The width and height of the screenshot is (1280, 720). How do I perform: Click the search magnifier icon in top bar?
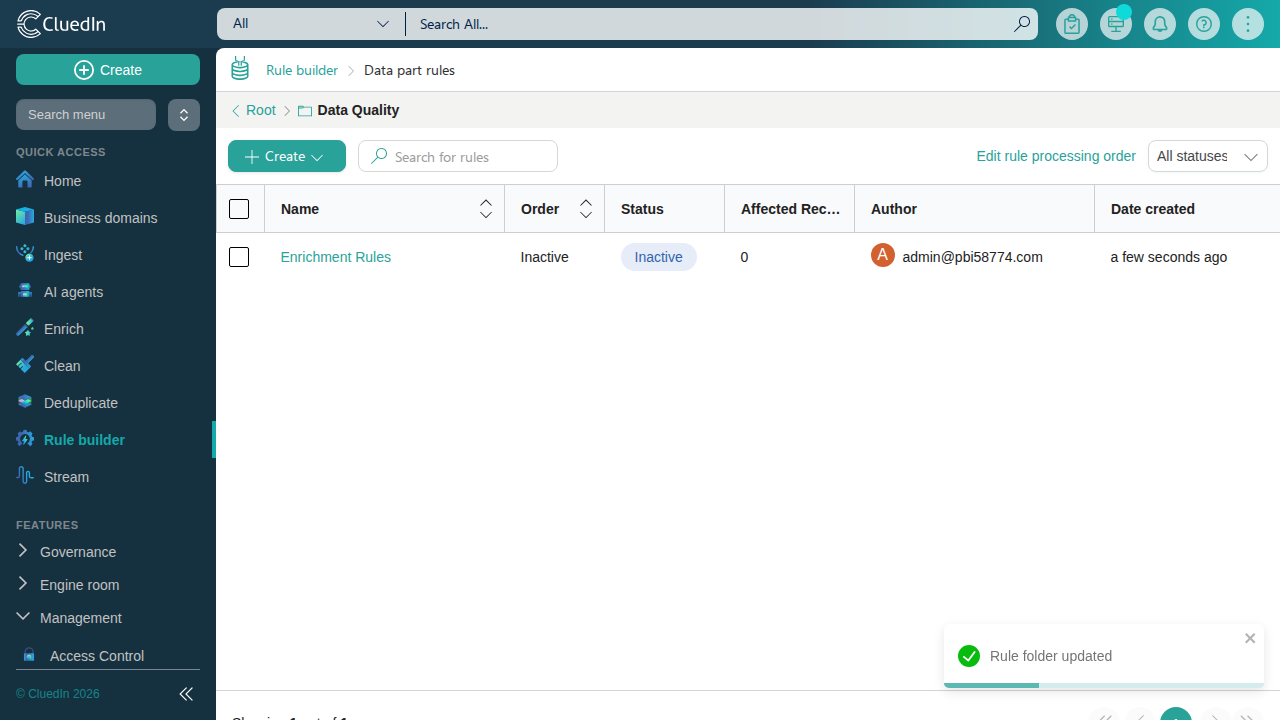pos(1022,24)
